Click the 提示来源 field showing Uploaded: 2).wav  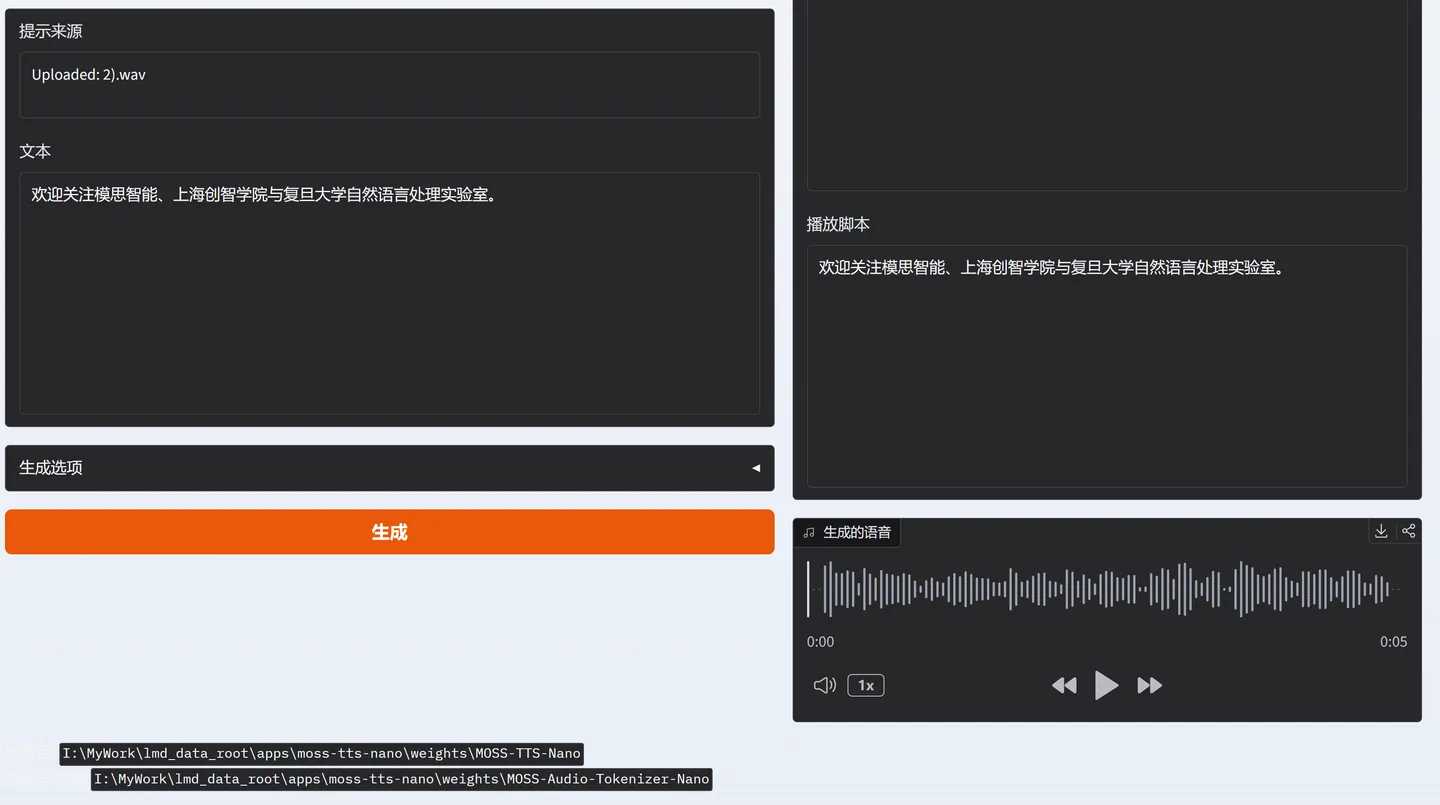(390, 85)
